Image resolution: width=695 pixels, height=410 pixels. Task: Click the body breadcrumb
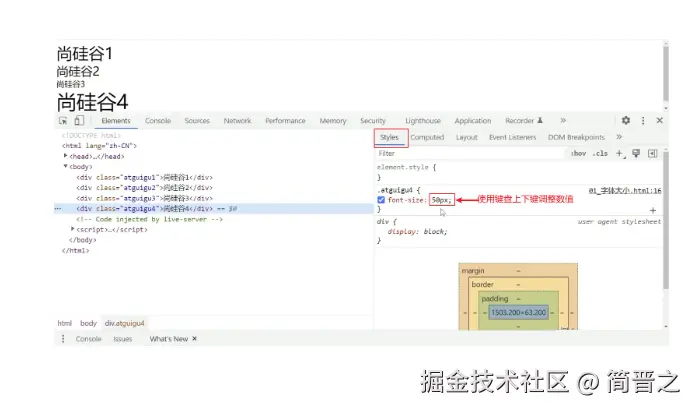pyautogui.click(x=88, y=323)
